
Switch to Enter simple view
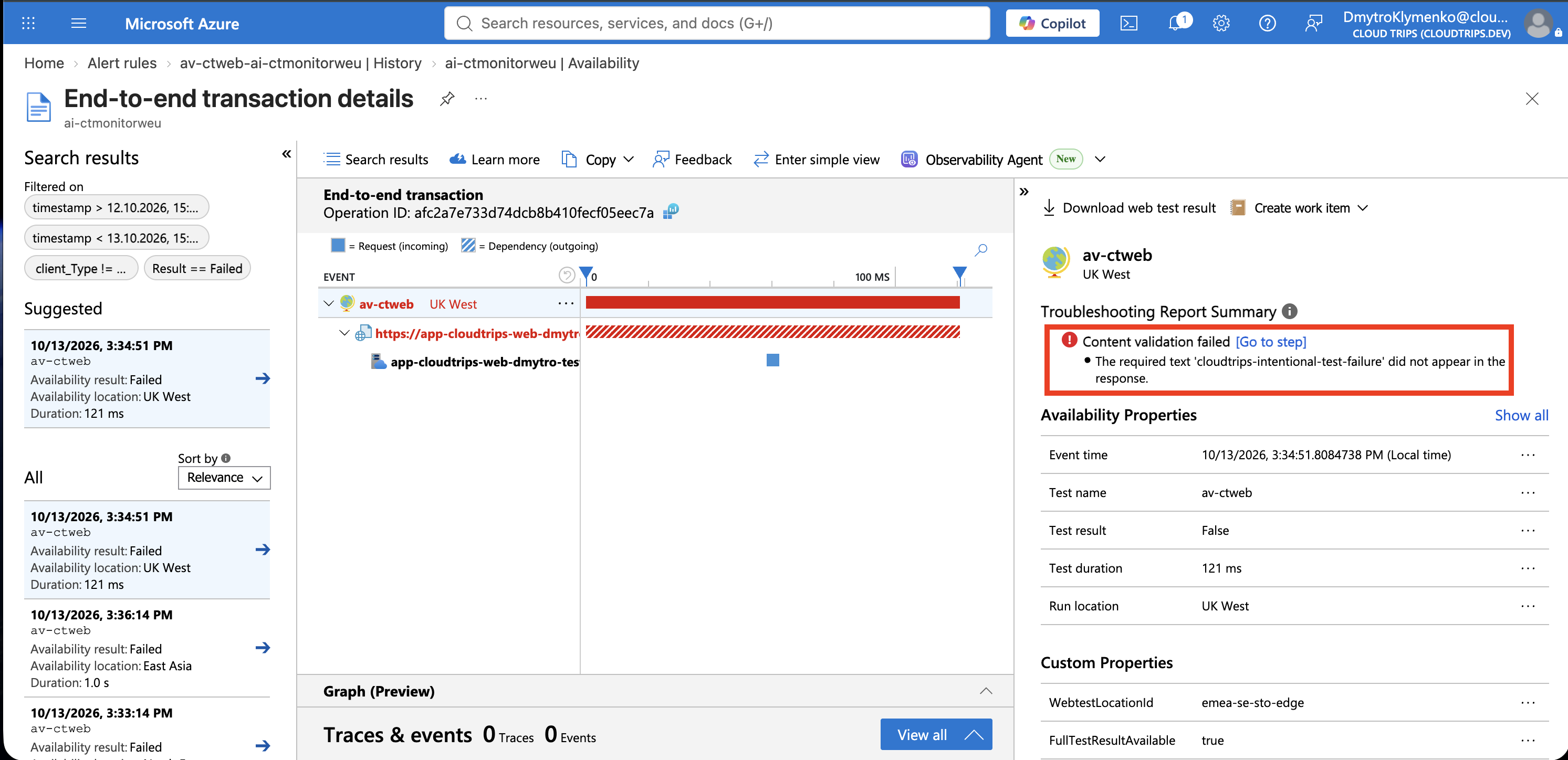pyautogui.click(x=816, y=160)
